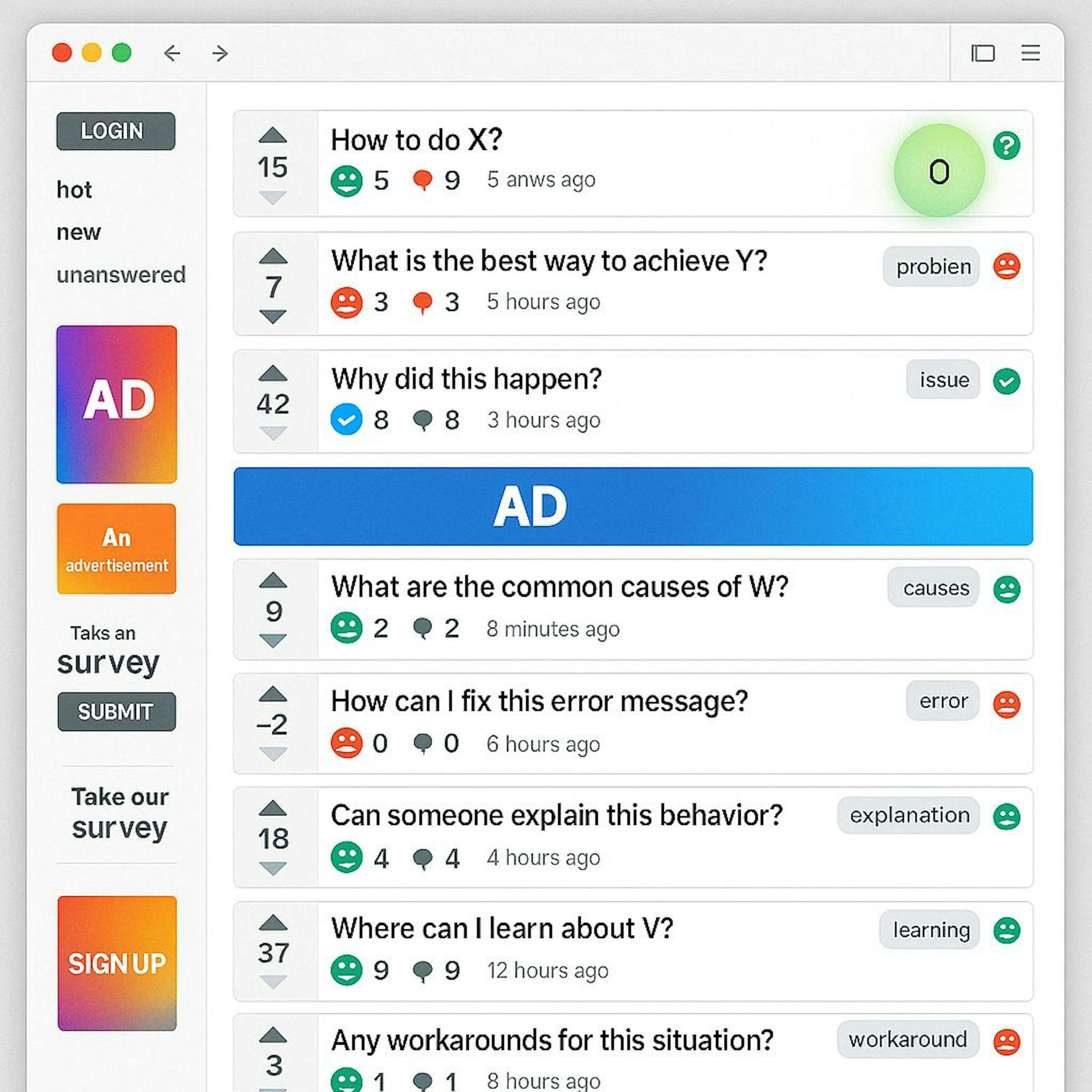Click the red sad face beside error tag
This screenshot has width=1092, height=1092.
1006,704
